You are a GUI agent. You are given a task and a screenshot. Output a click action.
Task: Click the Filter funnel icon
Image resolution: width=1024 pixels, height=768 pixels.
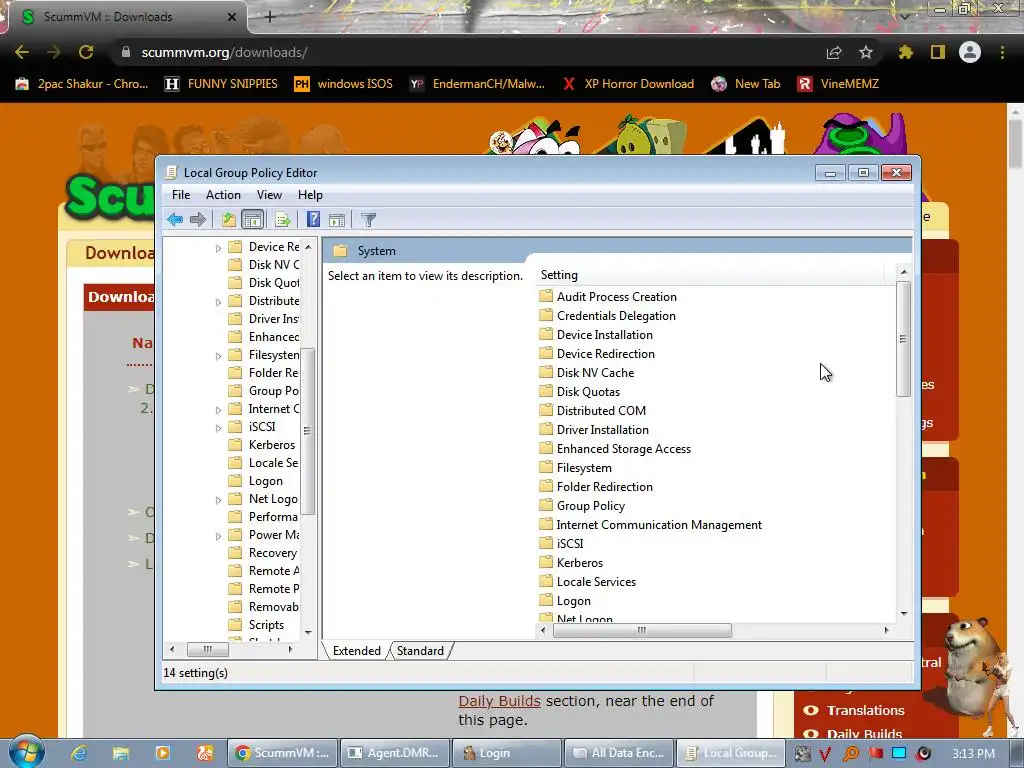pos(368,219)
